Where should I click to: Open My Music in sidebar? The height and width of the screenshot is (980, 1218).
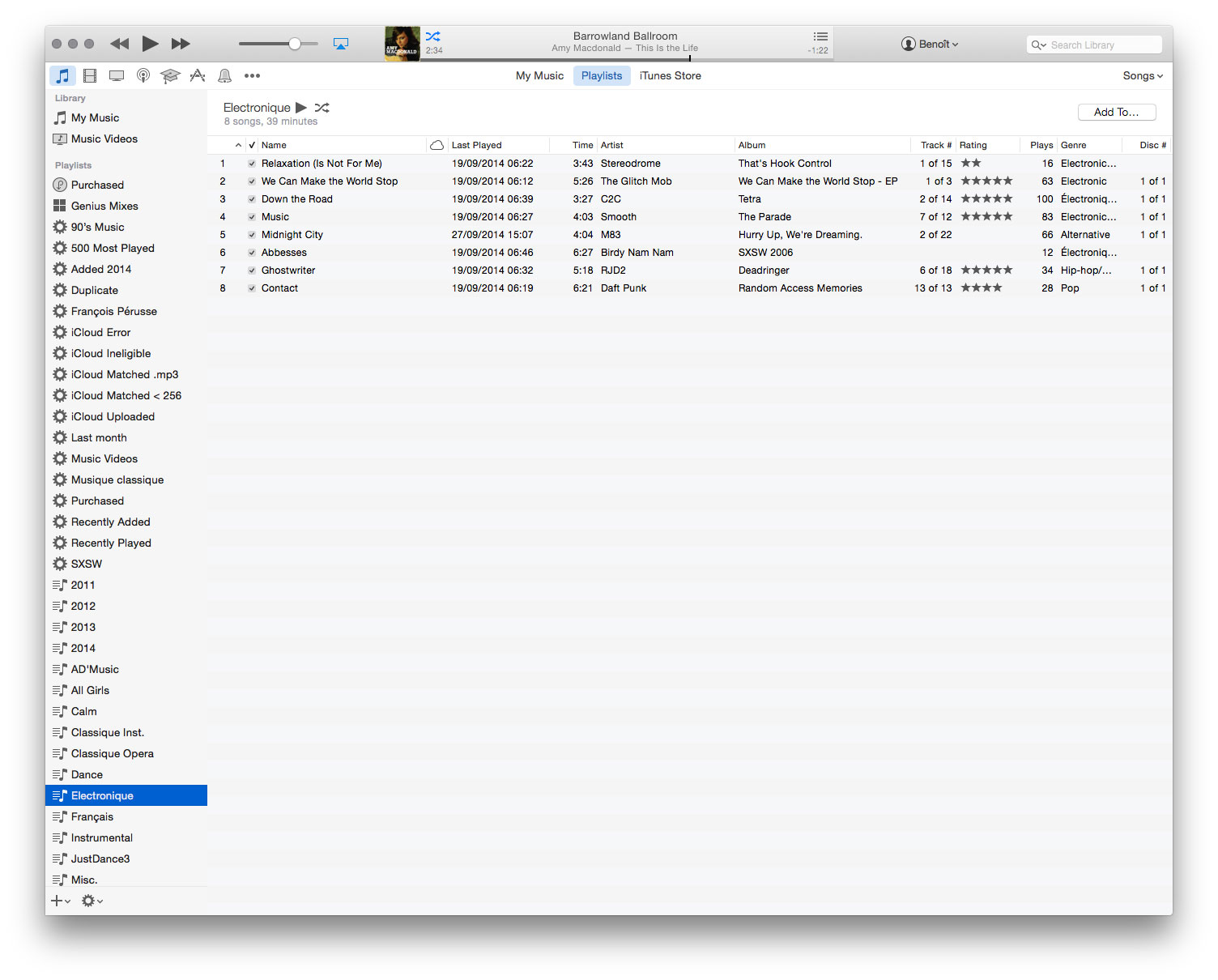coord(126,117)
